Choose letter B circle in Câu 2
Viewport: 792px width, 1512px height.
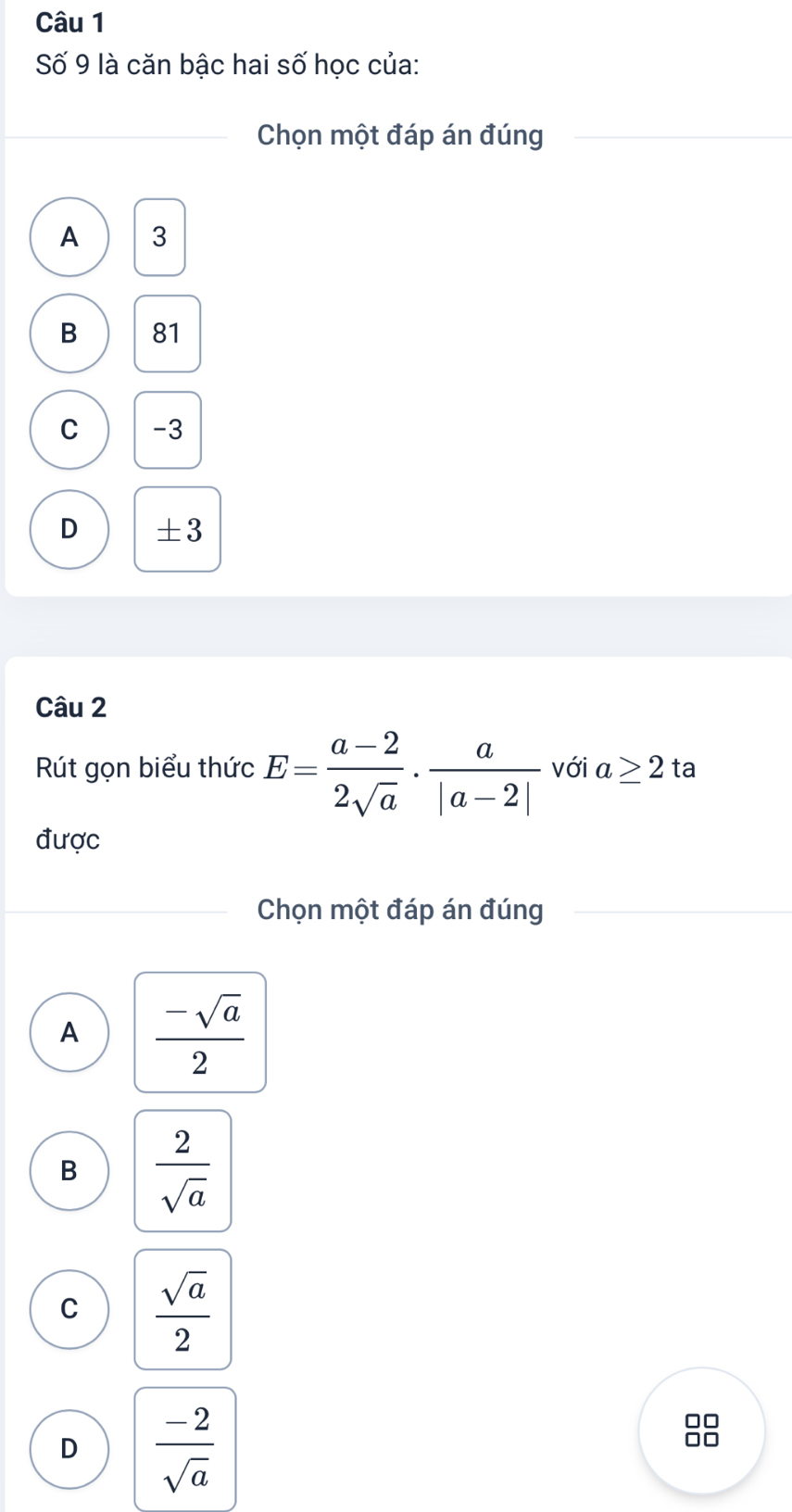tap(69, 1171)
